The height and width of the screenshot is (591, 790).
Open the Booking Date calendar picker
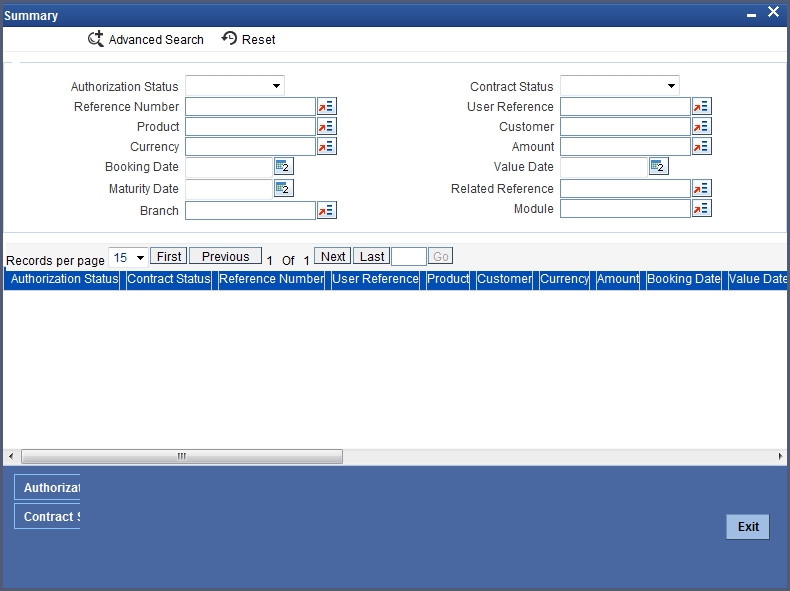[284, 166]
